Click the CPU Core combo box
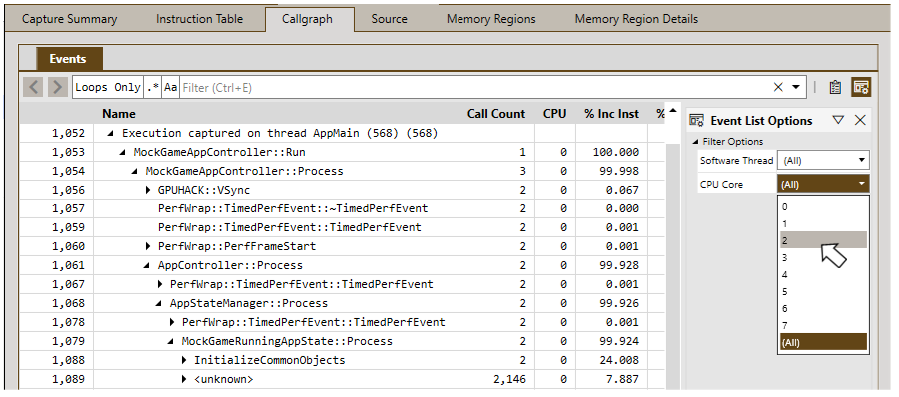This screenshot has height=397, width=899. pyautogui.click(x=823, y=184)
